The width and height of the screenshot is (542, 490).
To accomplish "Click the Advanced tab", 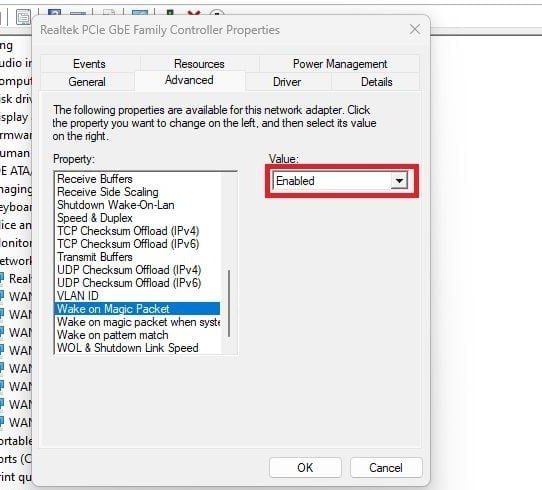I will (x=189, y=80).
